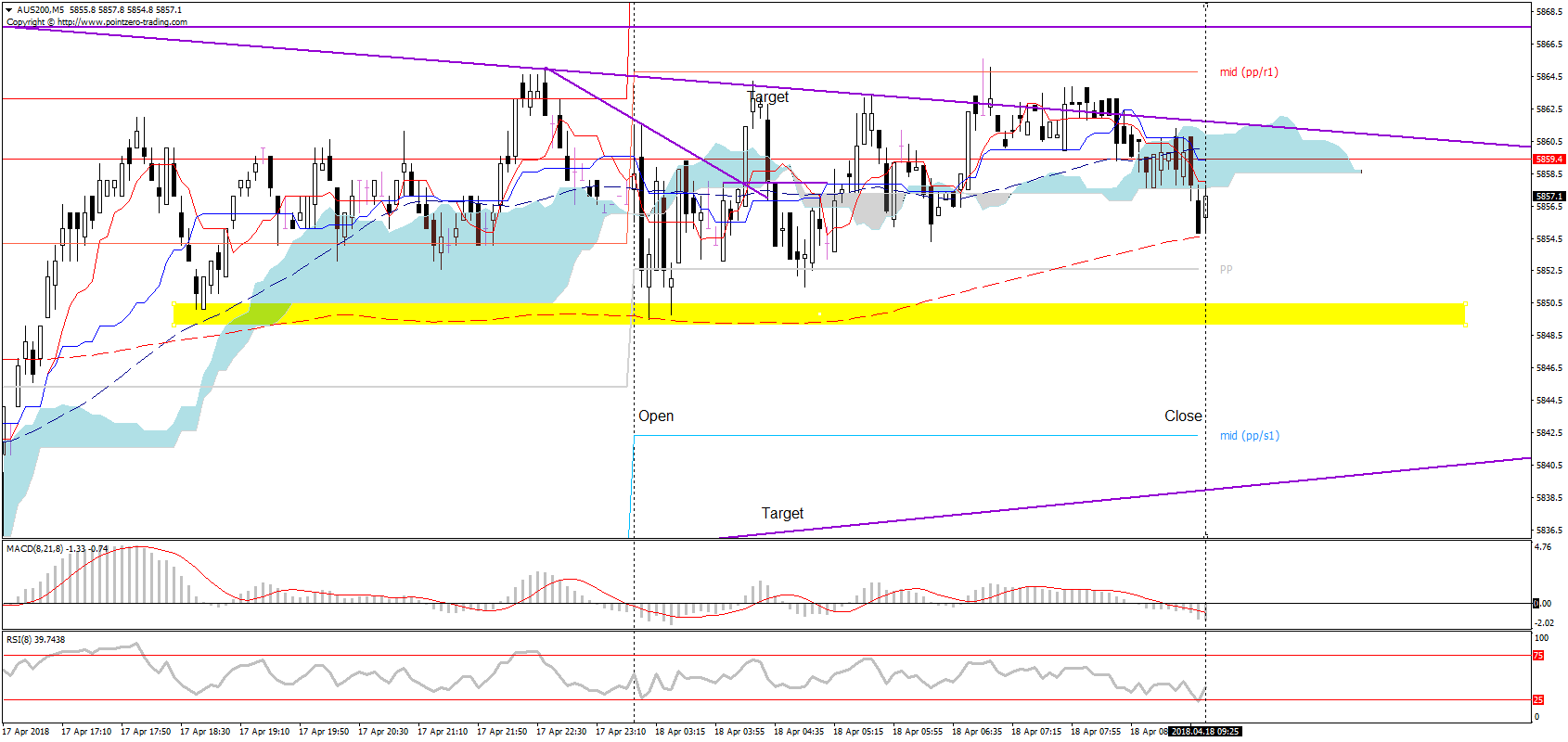
Task: Select the blue mid (pp/s1) pivot label
Action: tap(1249, 435)
